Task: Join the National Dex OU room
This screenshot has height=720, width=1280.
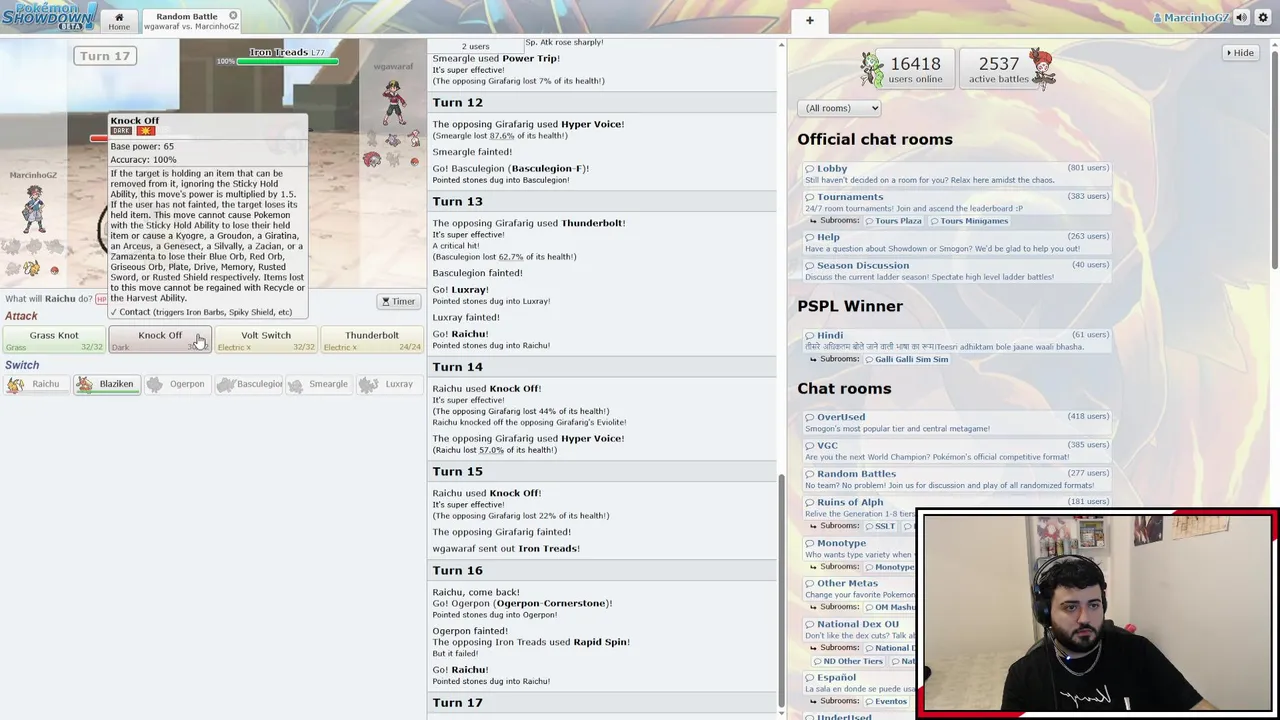Action: [858, 624]
